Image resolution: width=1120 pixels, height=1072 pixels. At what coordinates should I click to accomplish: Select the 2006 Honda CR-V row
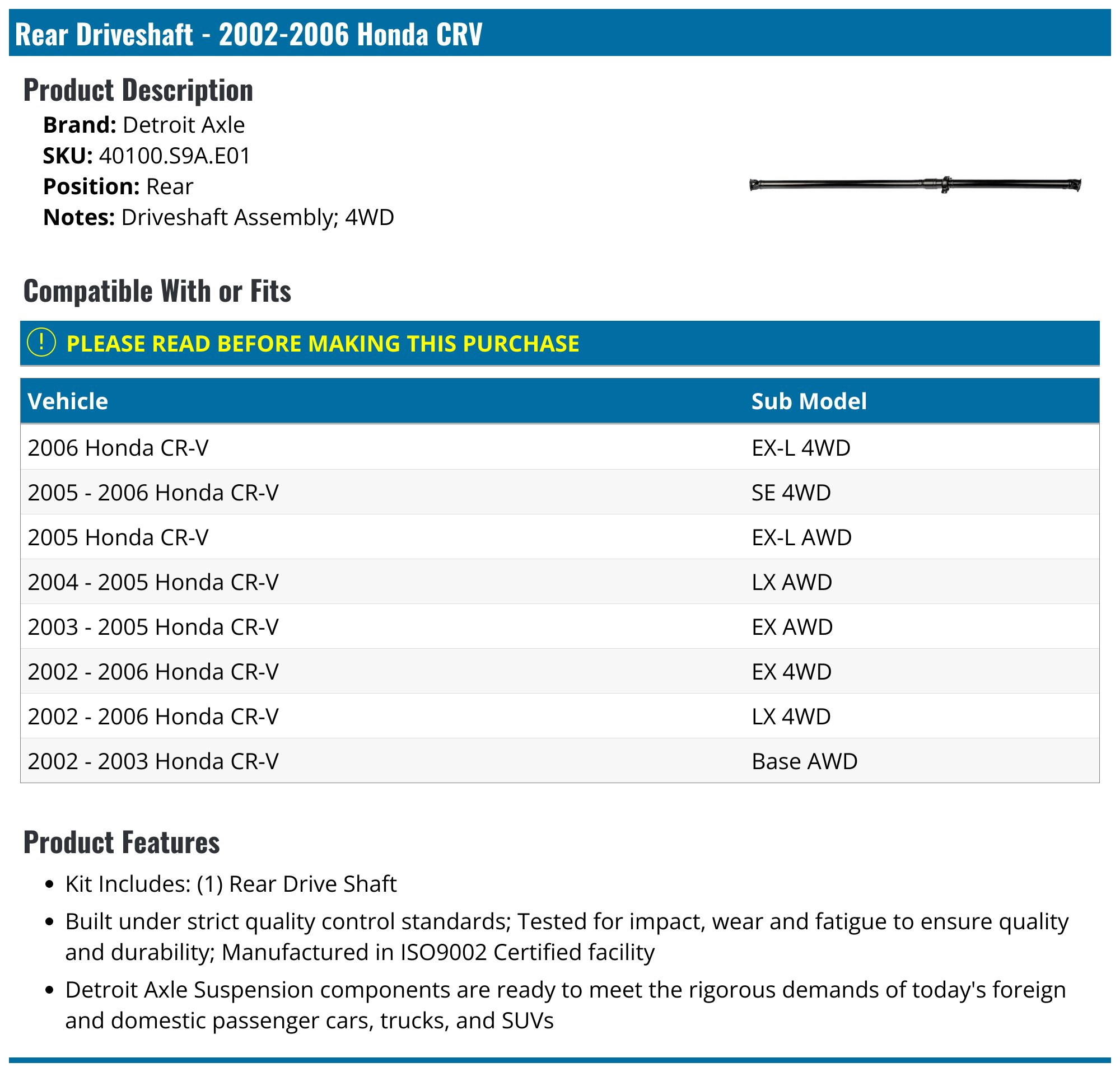point(559,448)
